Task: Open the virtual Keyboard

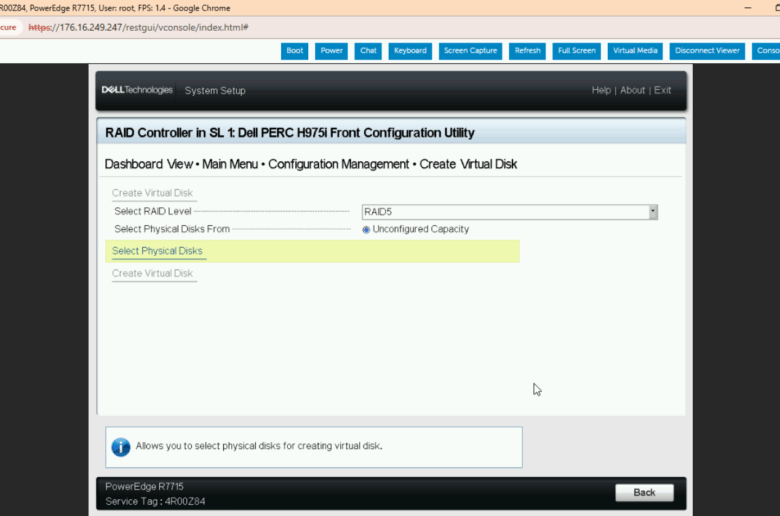Action: tap(410, 51)
